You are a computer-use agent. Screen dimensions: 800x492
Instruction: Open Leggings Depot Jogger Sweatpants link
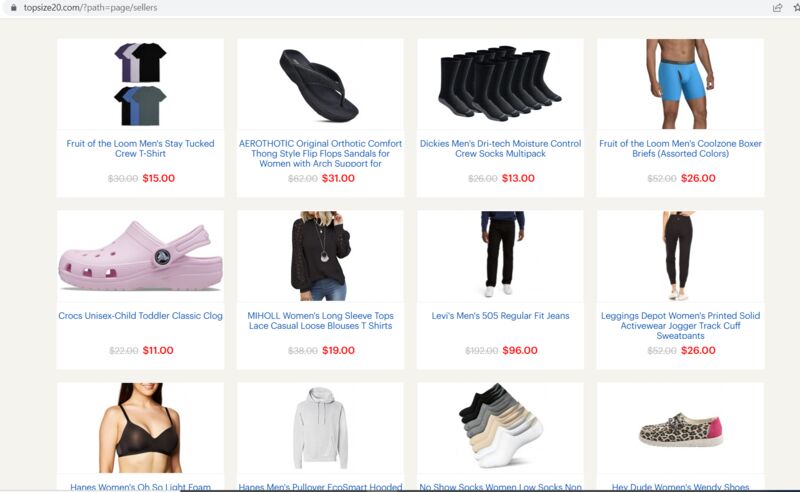point(680,325)
